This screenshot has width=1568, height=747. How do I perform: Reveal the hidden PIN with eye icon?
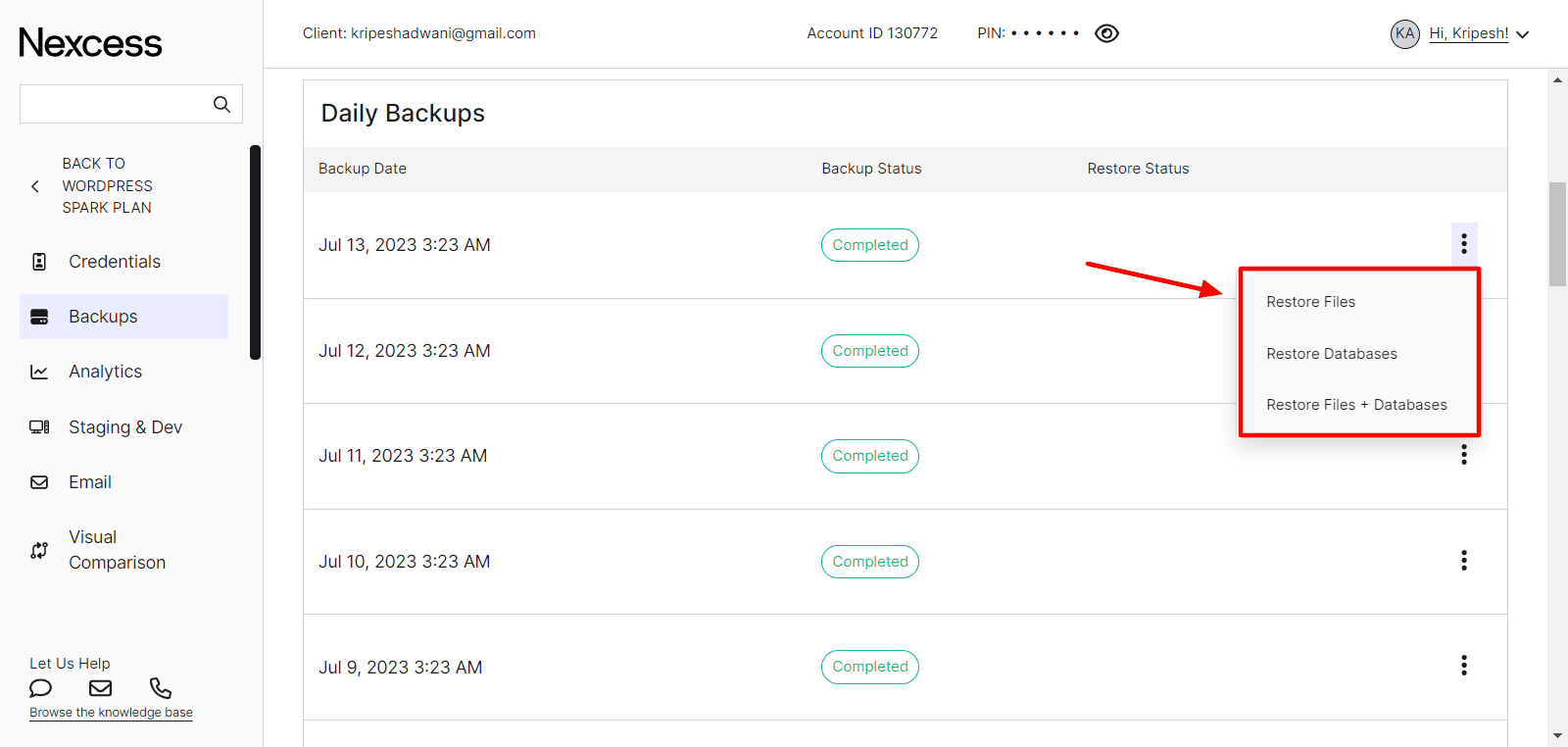tap(1106, 33)
